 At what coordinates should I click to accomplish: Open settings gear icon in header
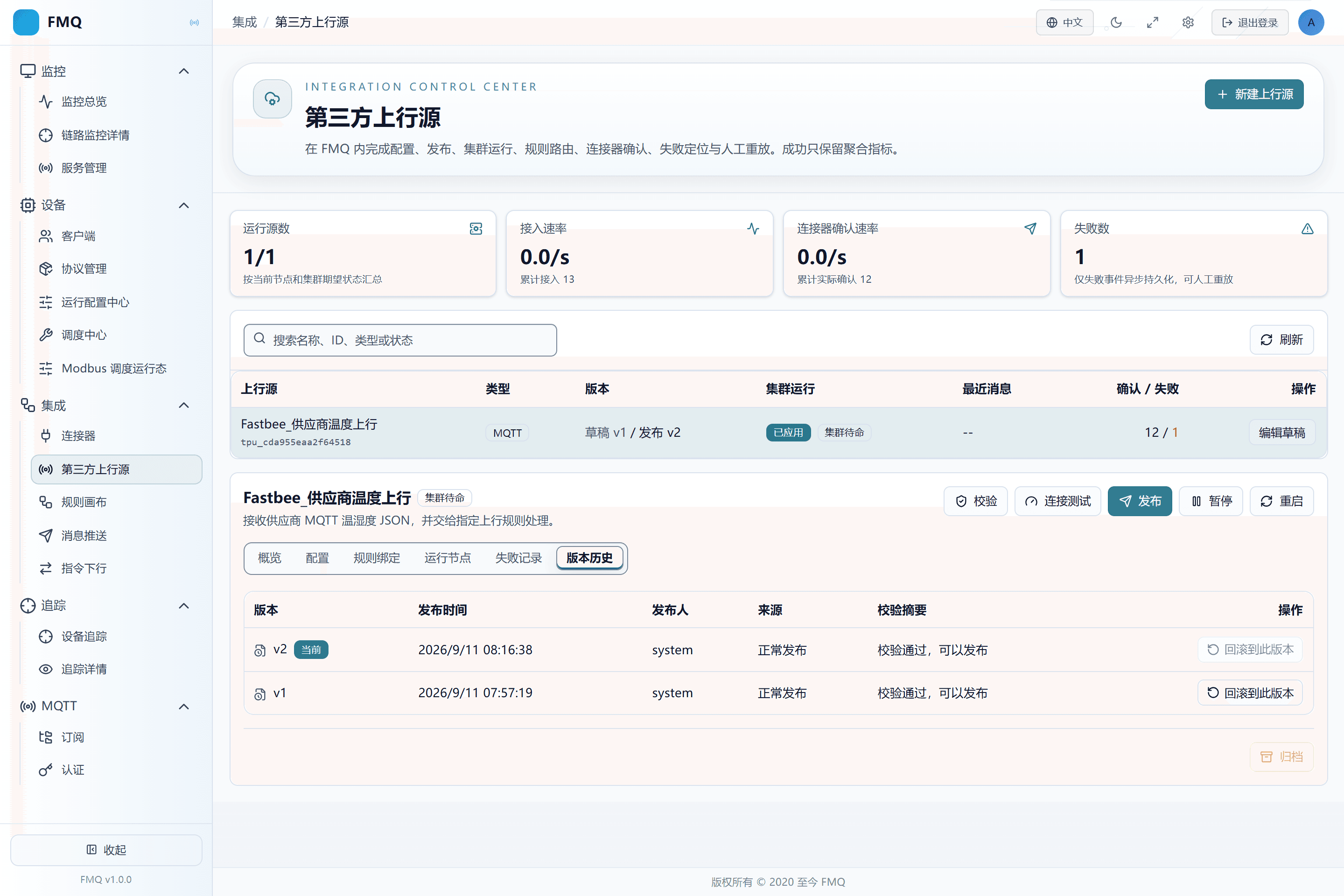(x=1188, y=22)
